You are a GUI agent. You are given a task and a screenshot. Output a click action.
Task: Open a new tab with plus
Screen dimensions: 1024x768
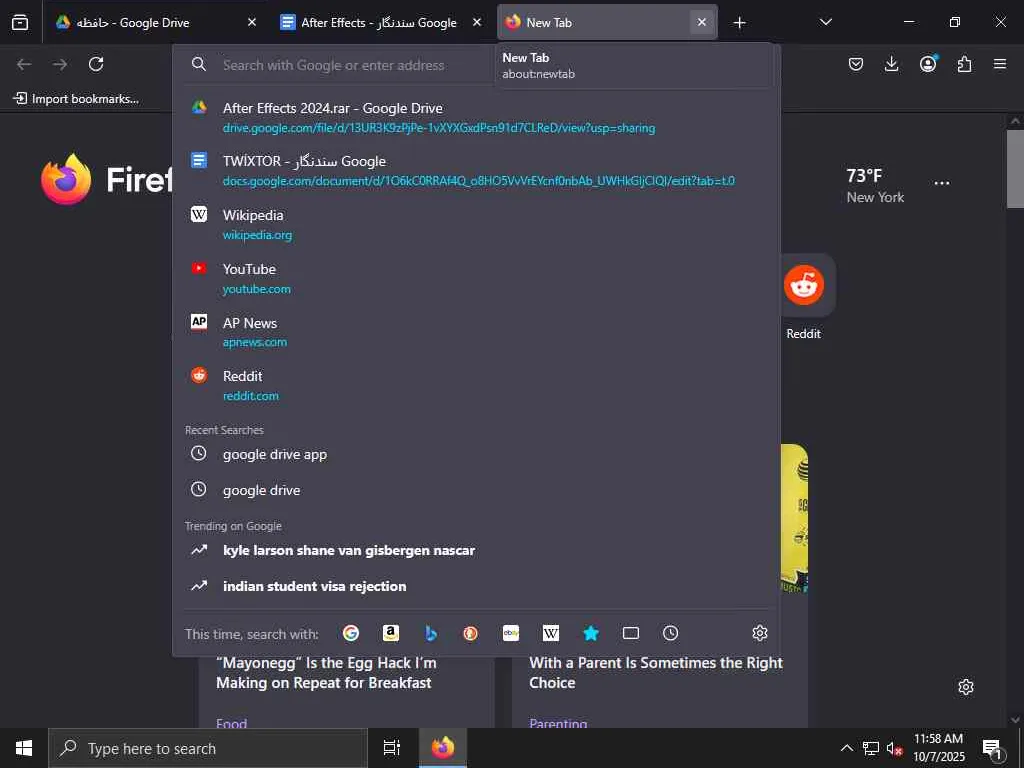739,23
